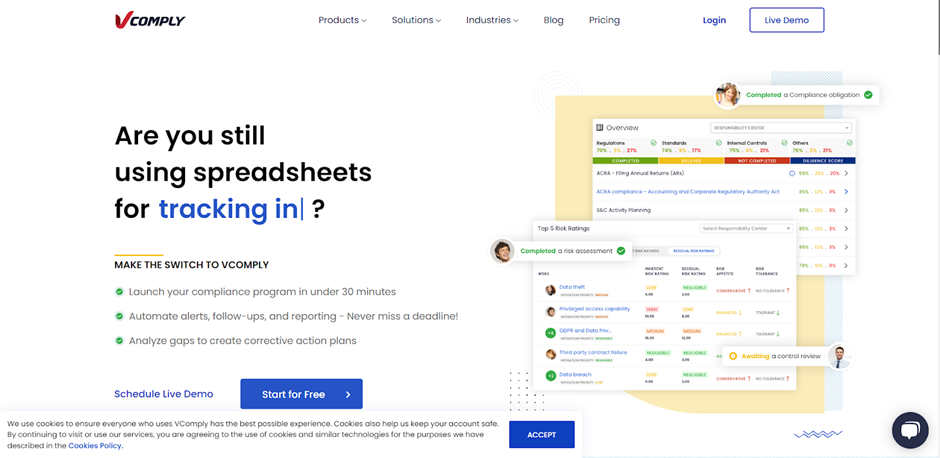Click the 'S&C Activity Planning' row
The width and height of the screenshot is (940, 458).
(x=724, y=210)
